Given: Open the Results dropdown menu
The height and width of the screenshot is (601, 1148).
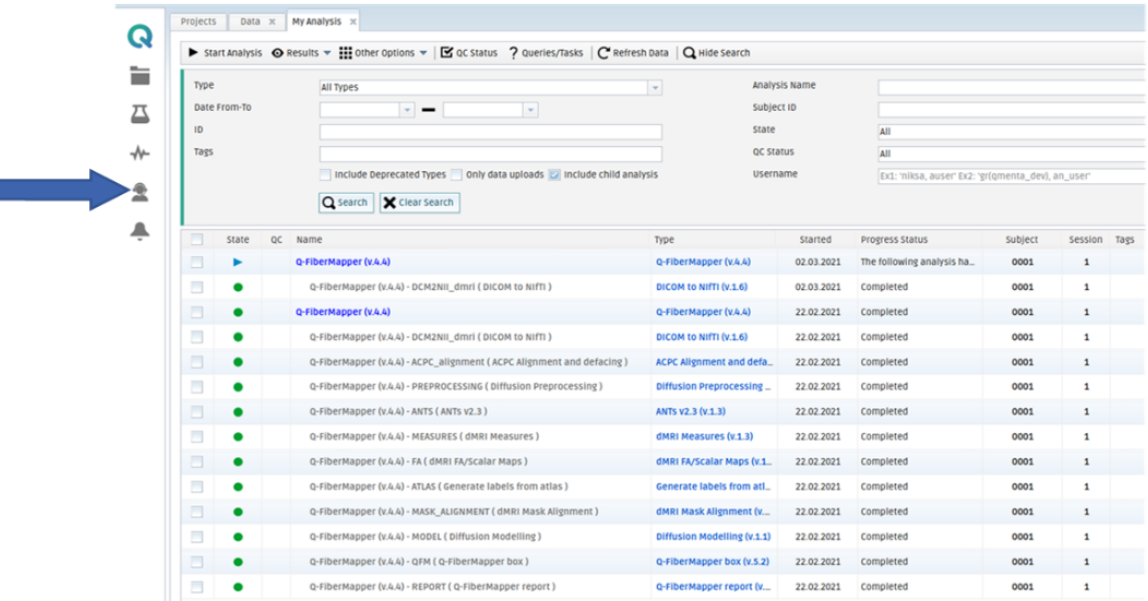Looking at the screenshot, I should click(301, 53).
